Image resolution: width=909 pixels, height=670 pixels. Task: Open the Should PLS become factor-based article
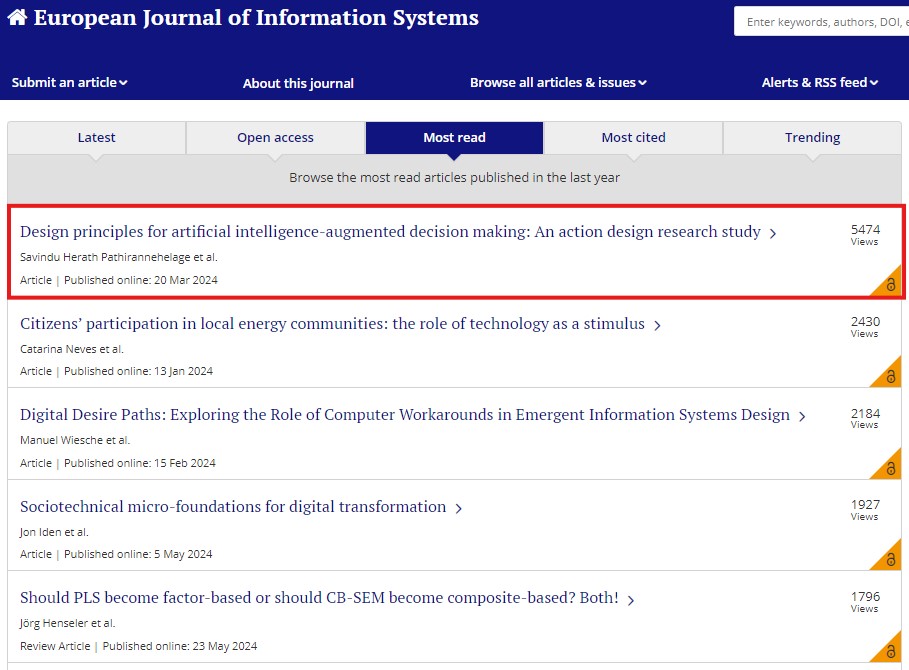click(319, 598)
